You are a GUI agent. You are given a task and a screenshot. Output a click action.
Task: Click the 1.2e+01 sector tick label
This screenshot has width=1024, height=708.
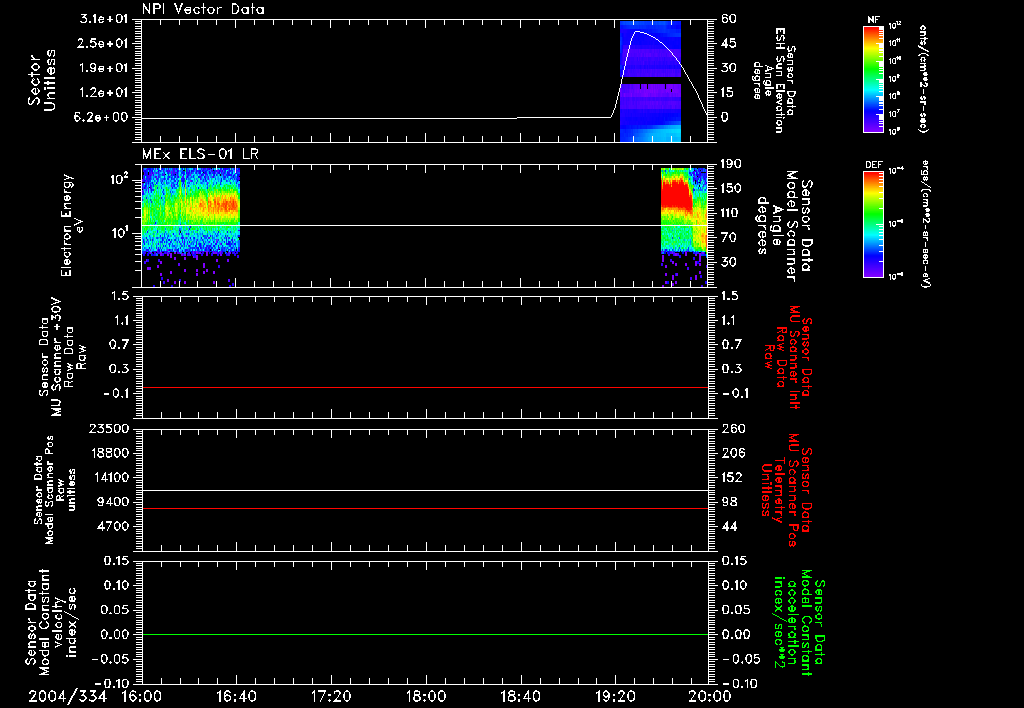tap(104, 93)
